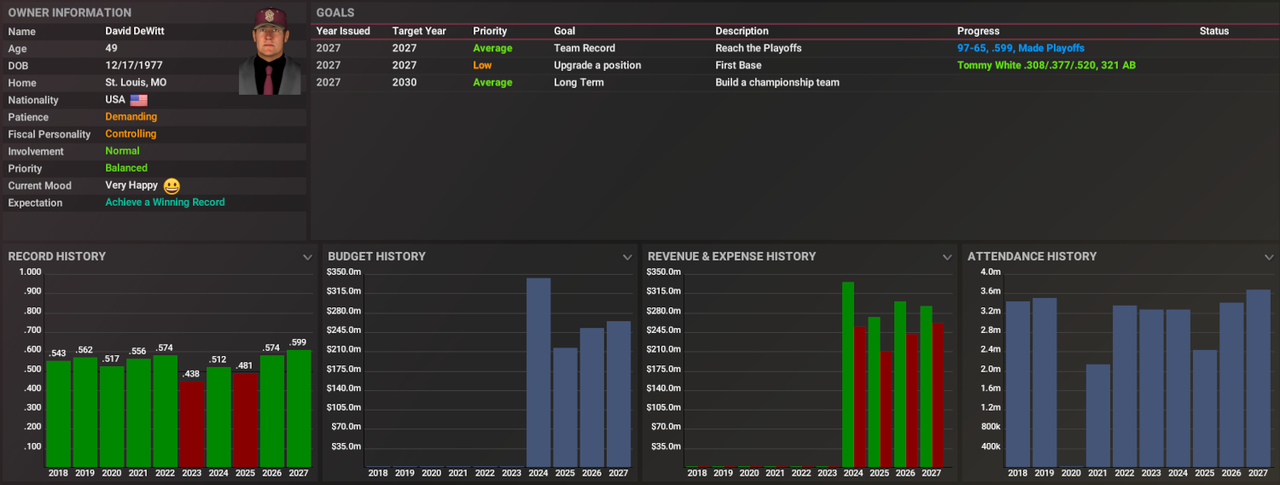Viewport: 1280px width, 485px height.
Task: Click the 2024 budget history bar
Action: pos(539,372)
